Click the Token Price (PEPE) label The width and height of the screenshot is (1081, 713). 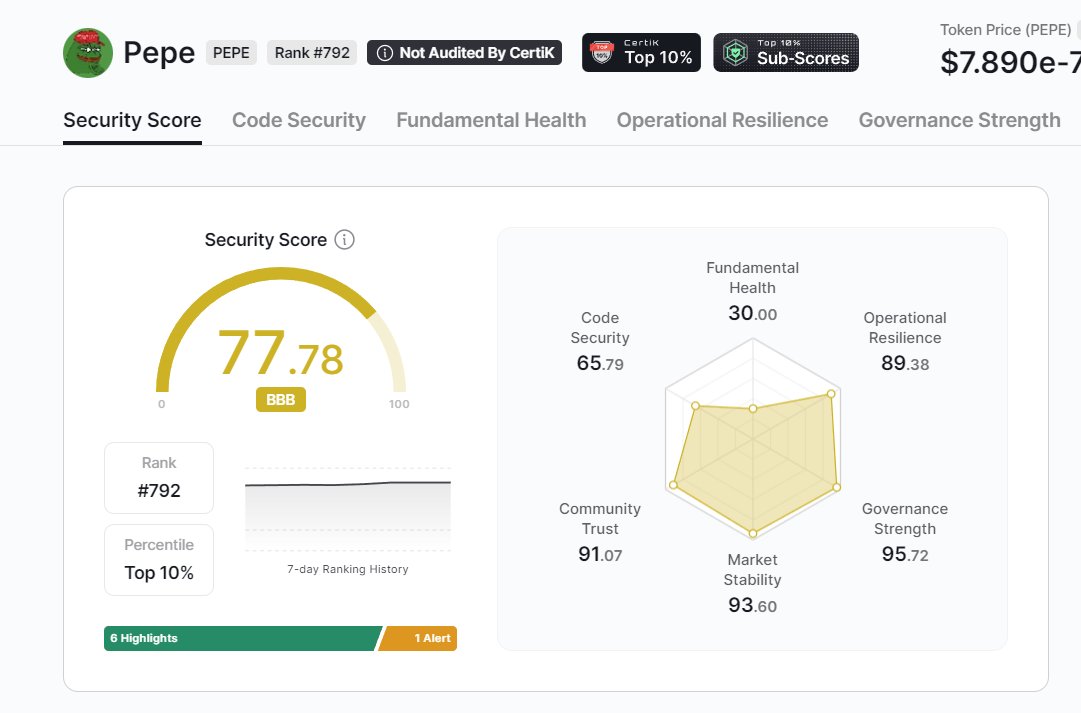[1005, 30]
